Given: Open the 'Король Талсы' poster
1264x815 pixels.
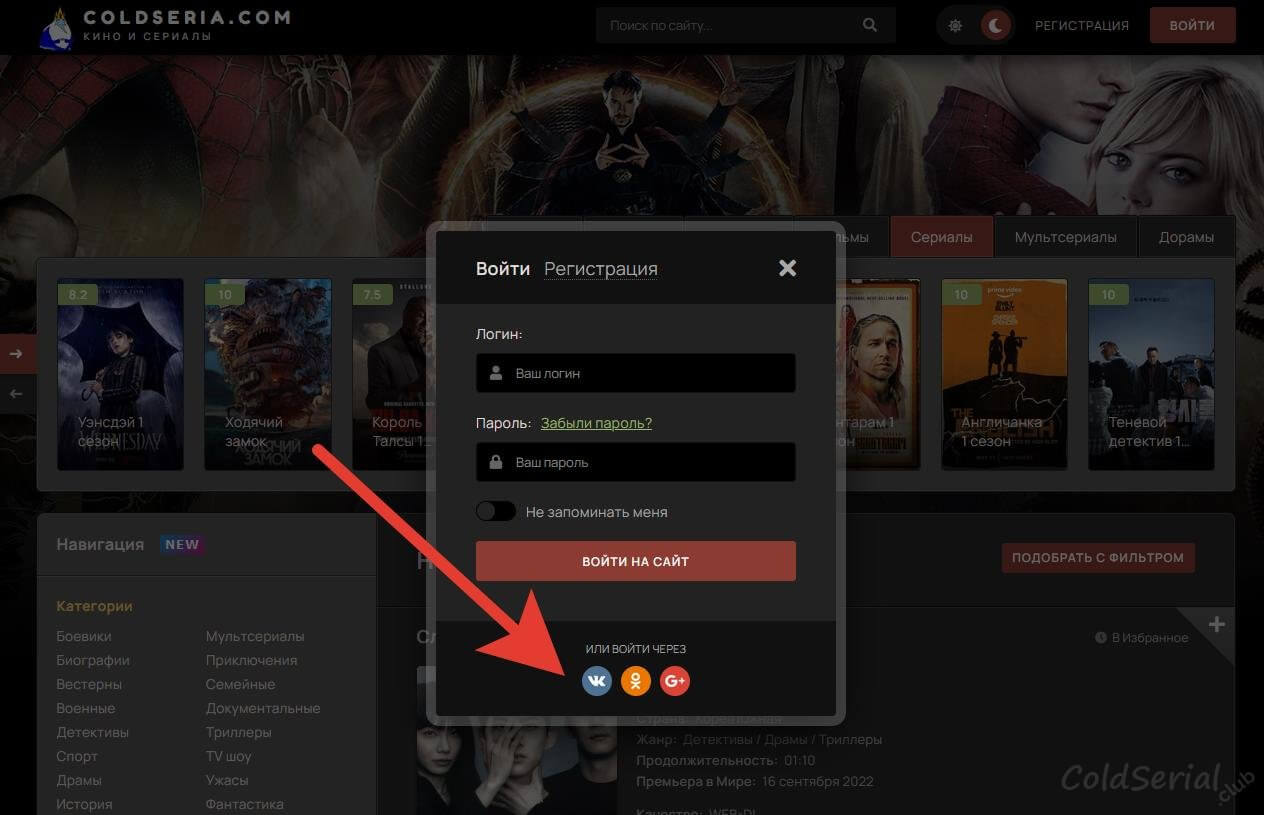Looking at the screenshot, I should click(393, 374).
